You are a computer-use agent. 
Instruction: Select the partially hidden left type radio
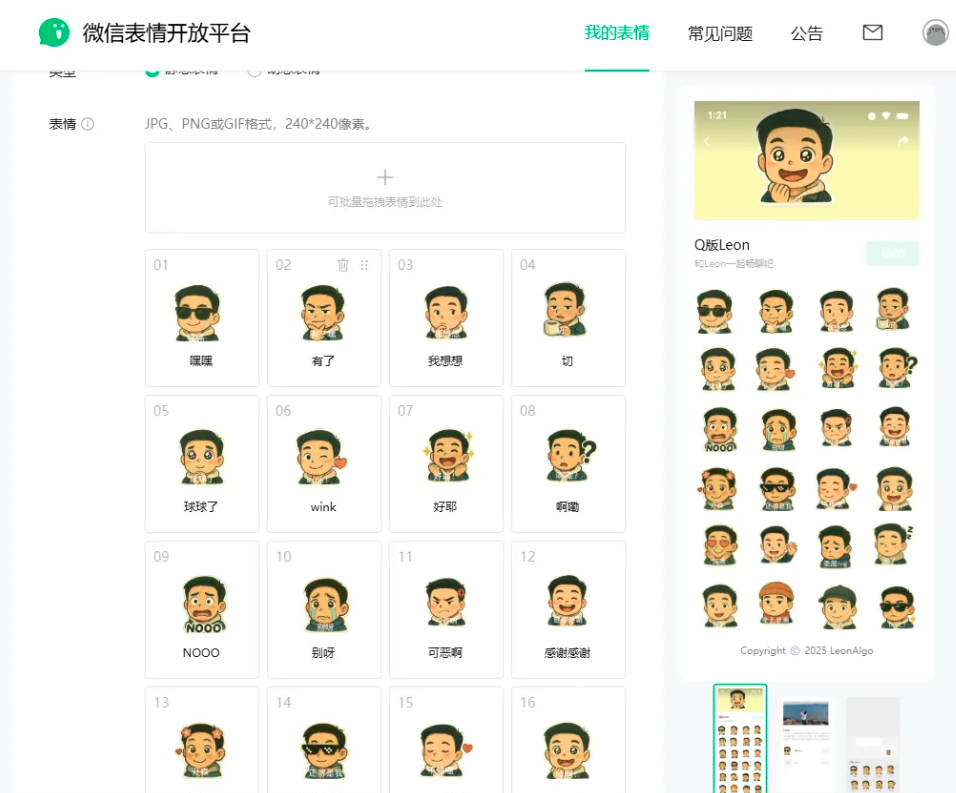pos(152,72)
